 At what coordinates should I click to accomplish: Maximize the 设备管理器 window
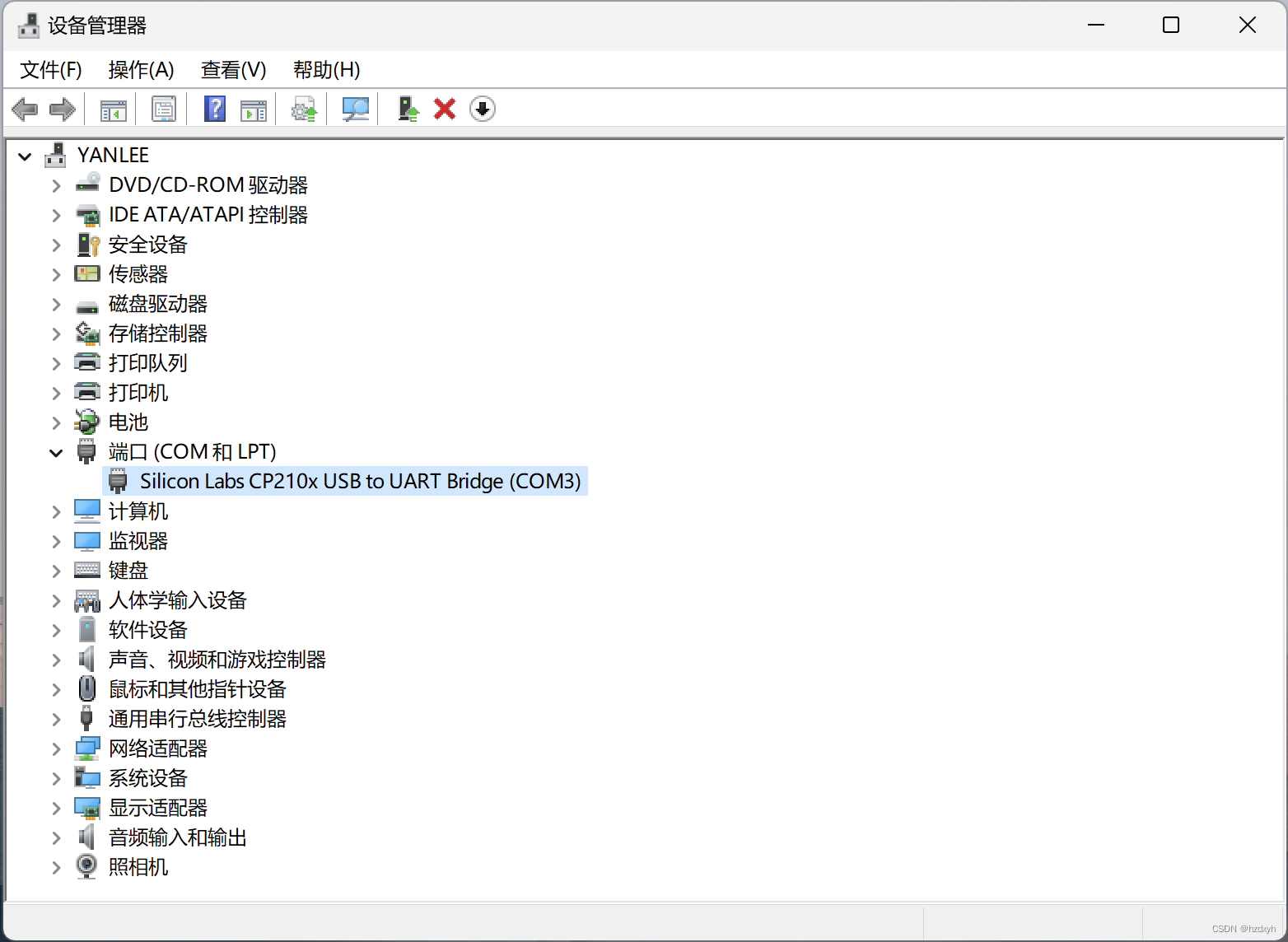coord(1171,26)
